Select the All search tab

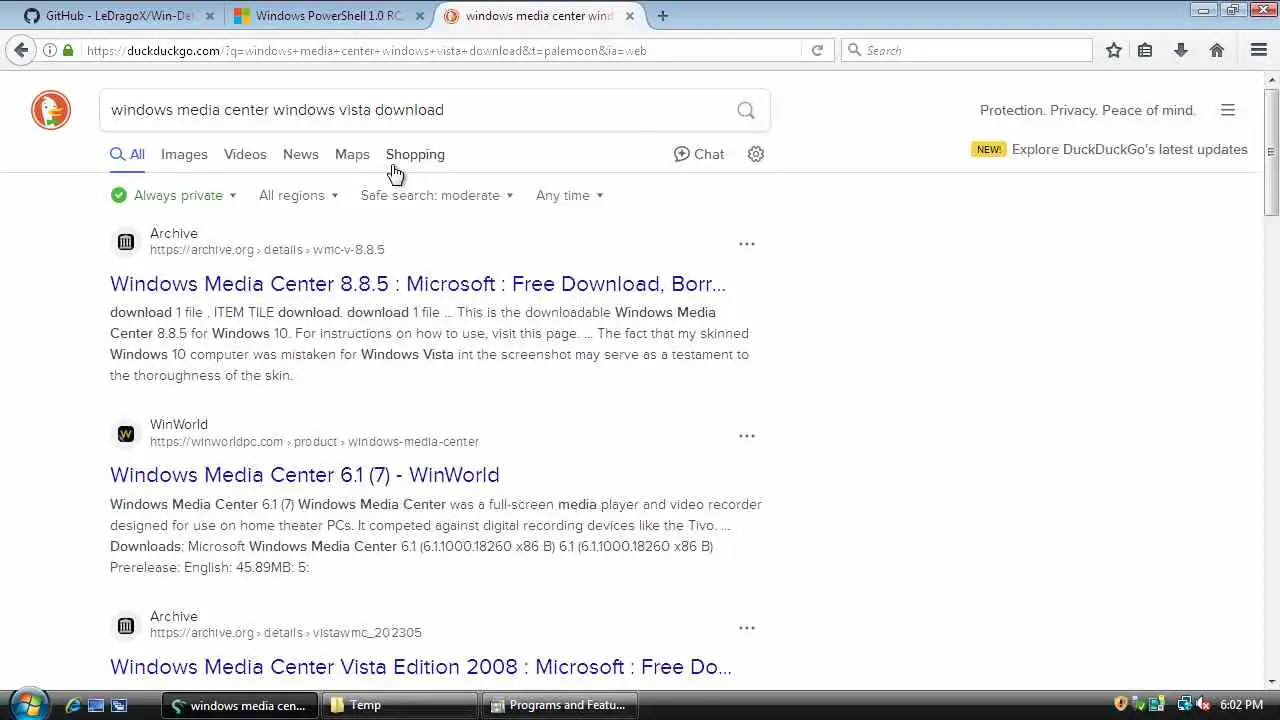click(x=127, y=154)
